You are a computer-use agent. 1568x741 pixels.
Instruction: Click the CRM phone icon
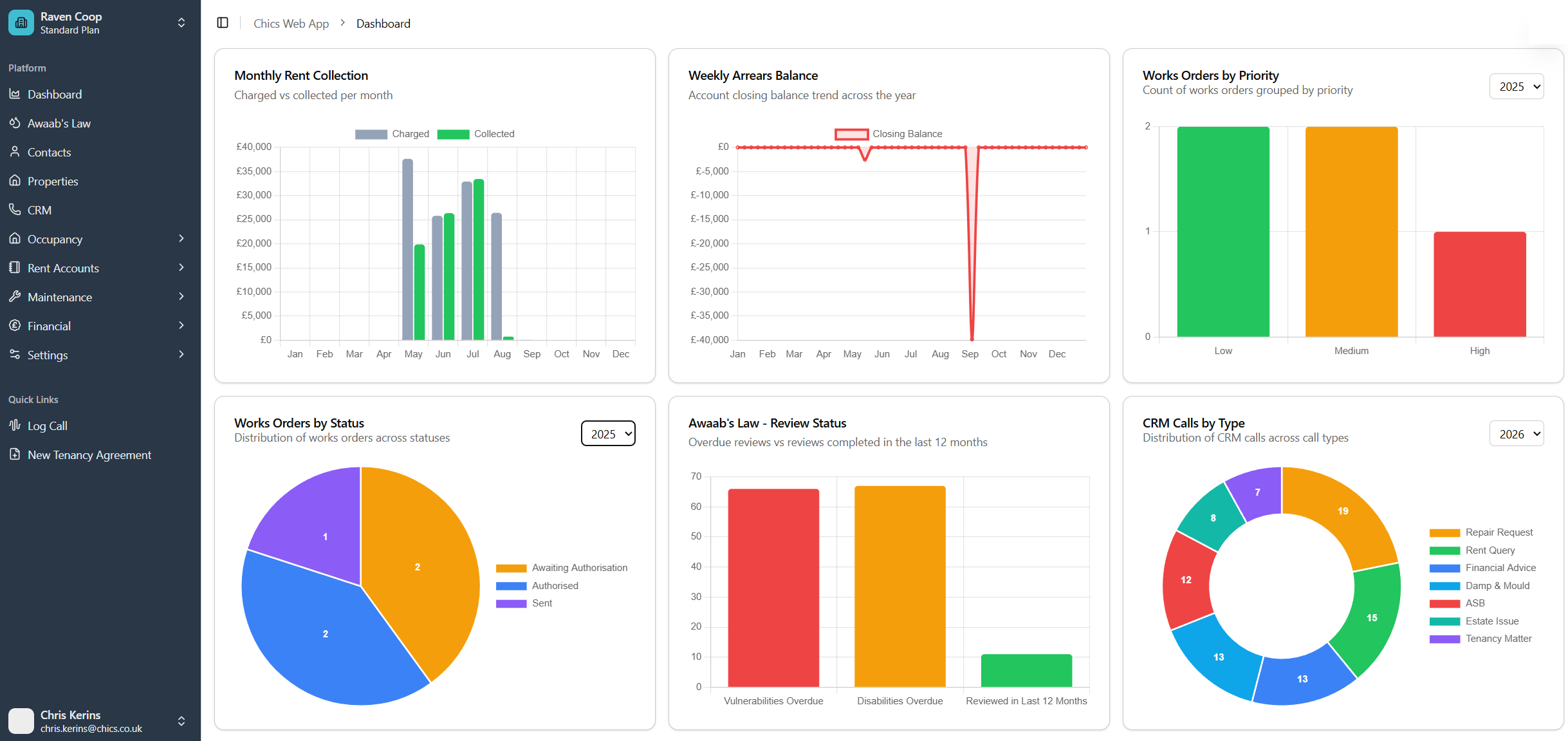coord(15,209)
